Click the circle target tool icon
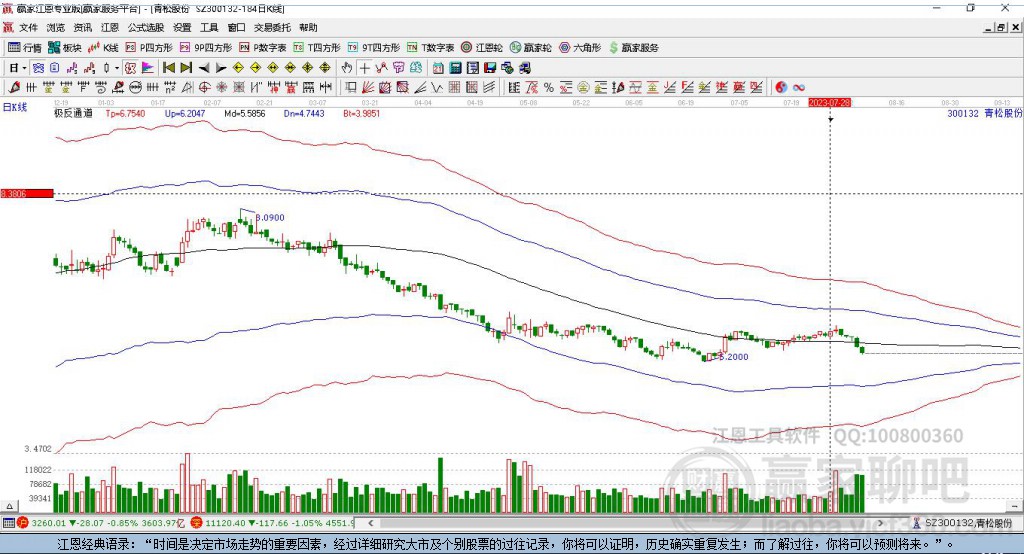Screen dimensions: 1024x554 pos(204,87)
